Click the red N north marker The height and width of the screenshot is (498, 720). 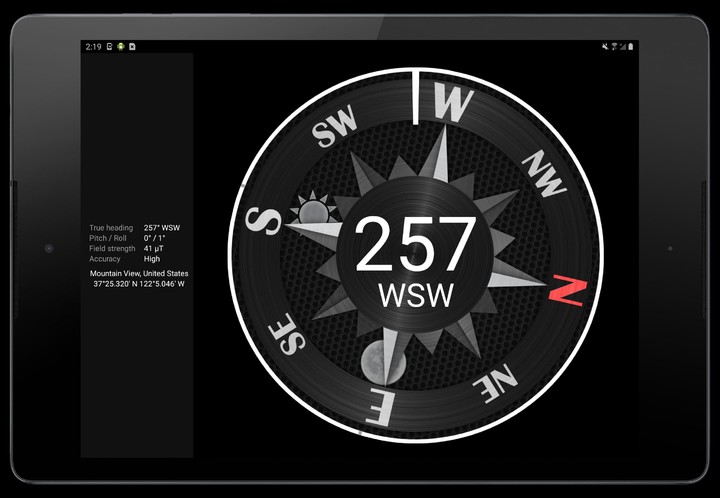click(568, 291)
